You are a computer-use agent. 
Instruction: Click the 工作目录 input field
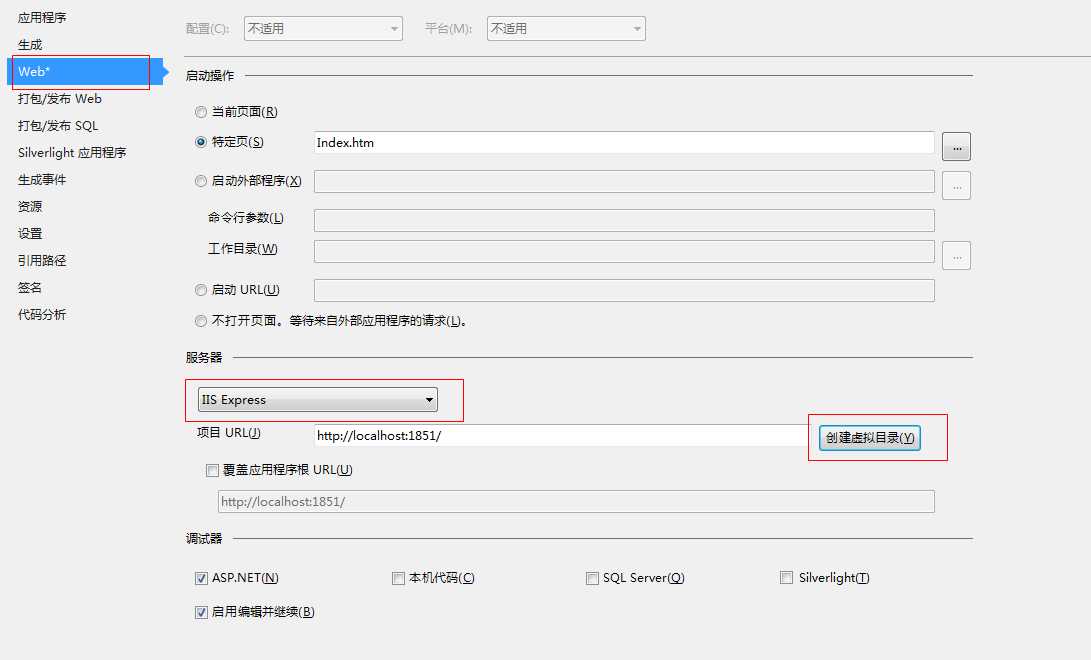624,251
